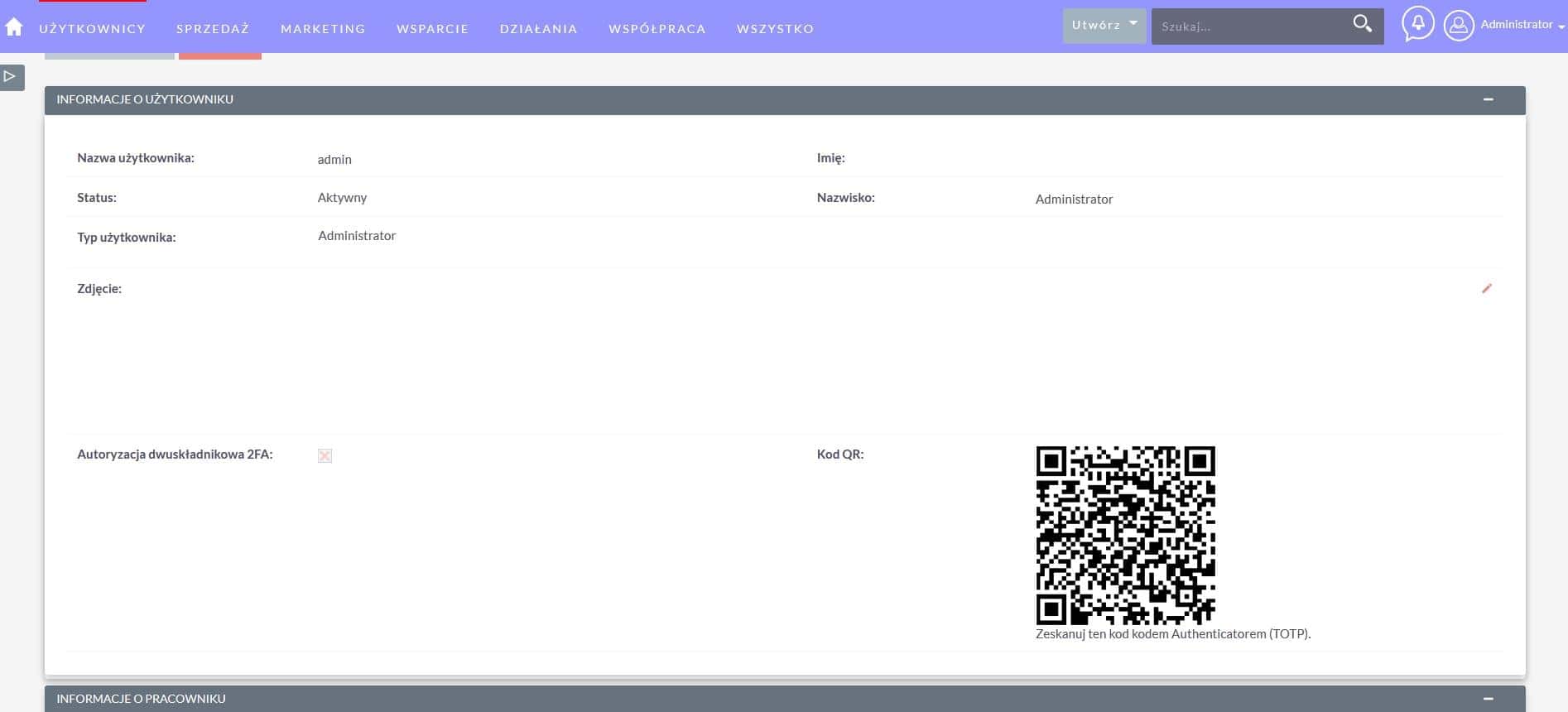Screen dimensions: 1568x712
Task: Click the Nazwa użytkownika label
Action: click(136, 157)
